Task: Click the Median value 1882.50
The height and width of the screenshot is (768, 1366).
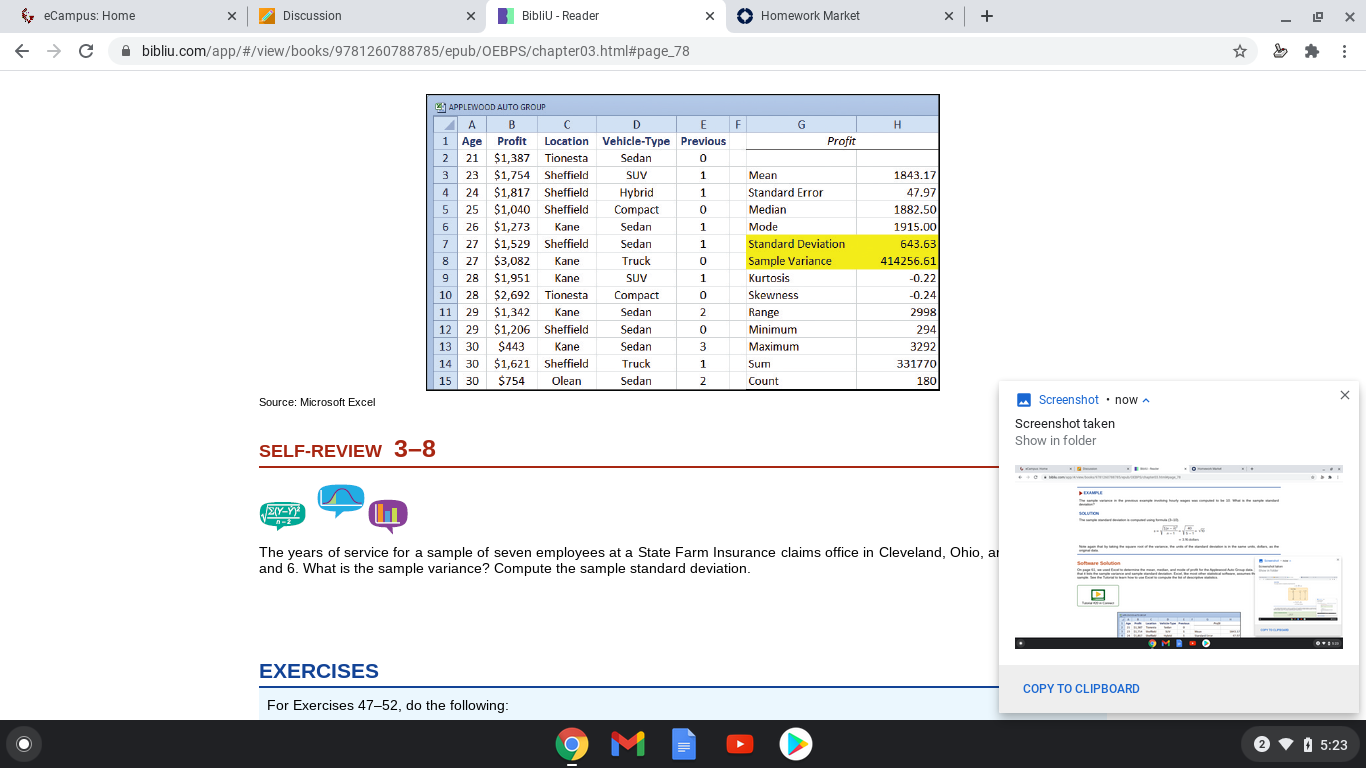Action: coord(915,210)
